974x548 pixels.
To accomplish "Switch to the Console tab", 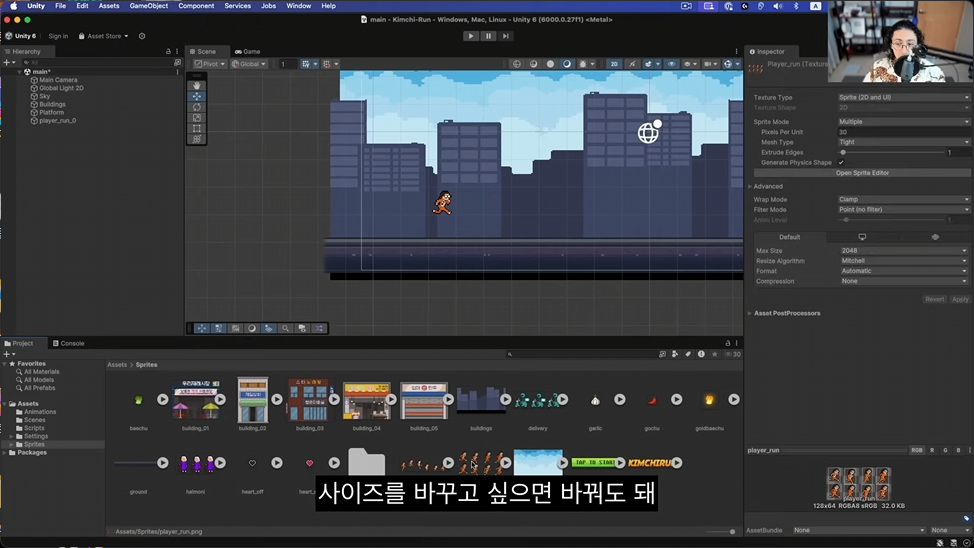I will (68, 343).
